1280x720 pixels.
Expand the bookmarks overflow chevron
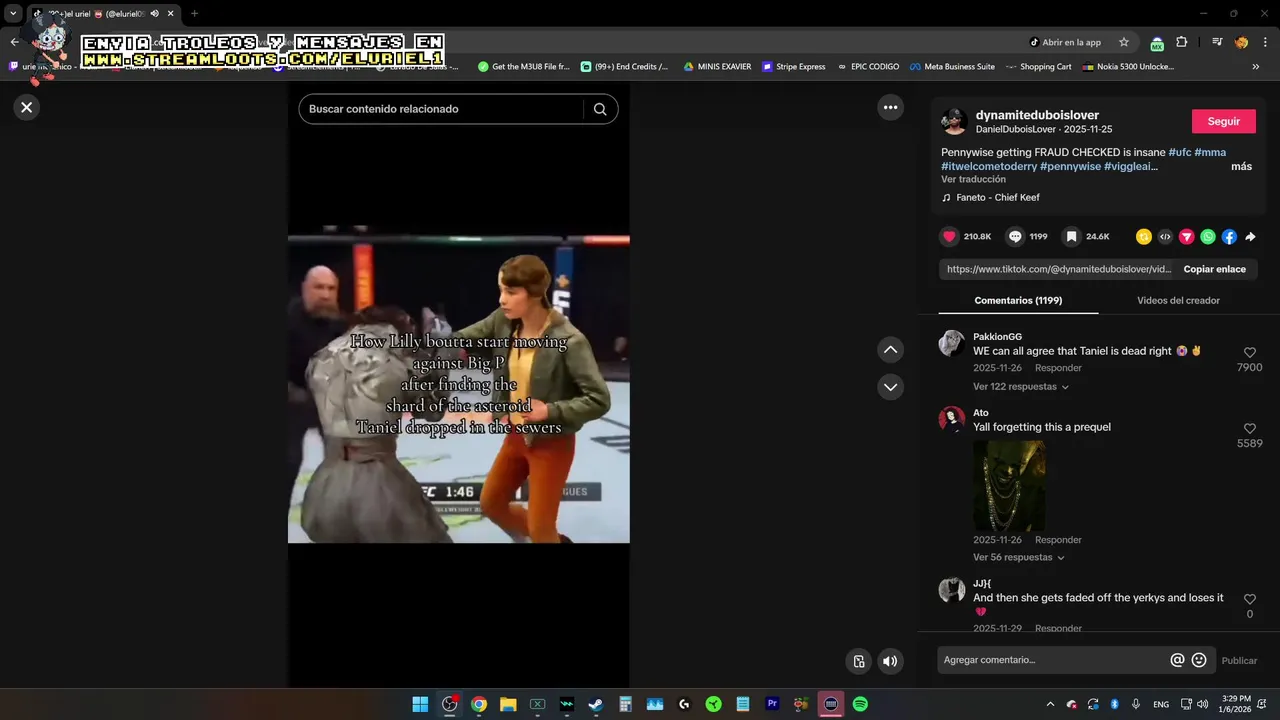1256,67
